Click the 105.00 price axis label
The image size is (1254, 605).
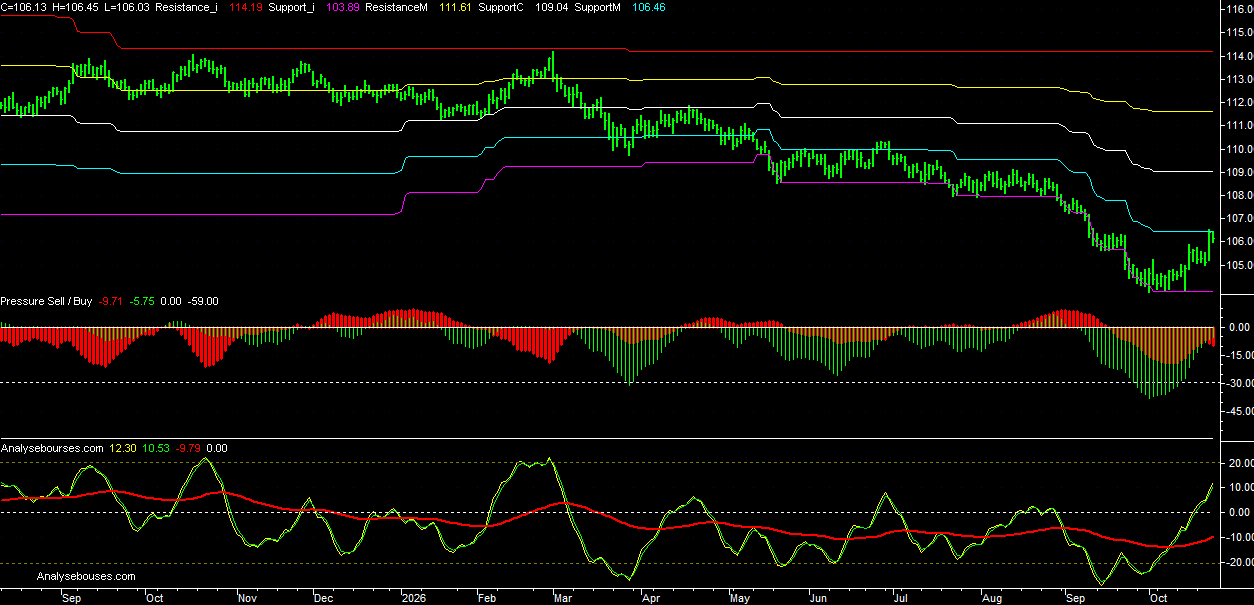tap(1238, 265)
